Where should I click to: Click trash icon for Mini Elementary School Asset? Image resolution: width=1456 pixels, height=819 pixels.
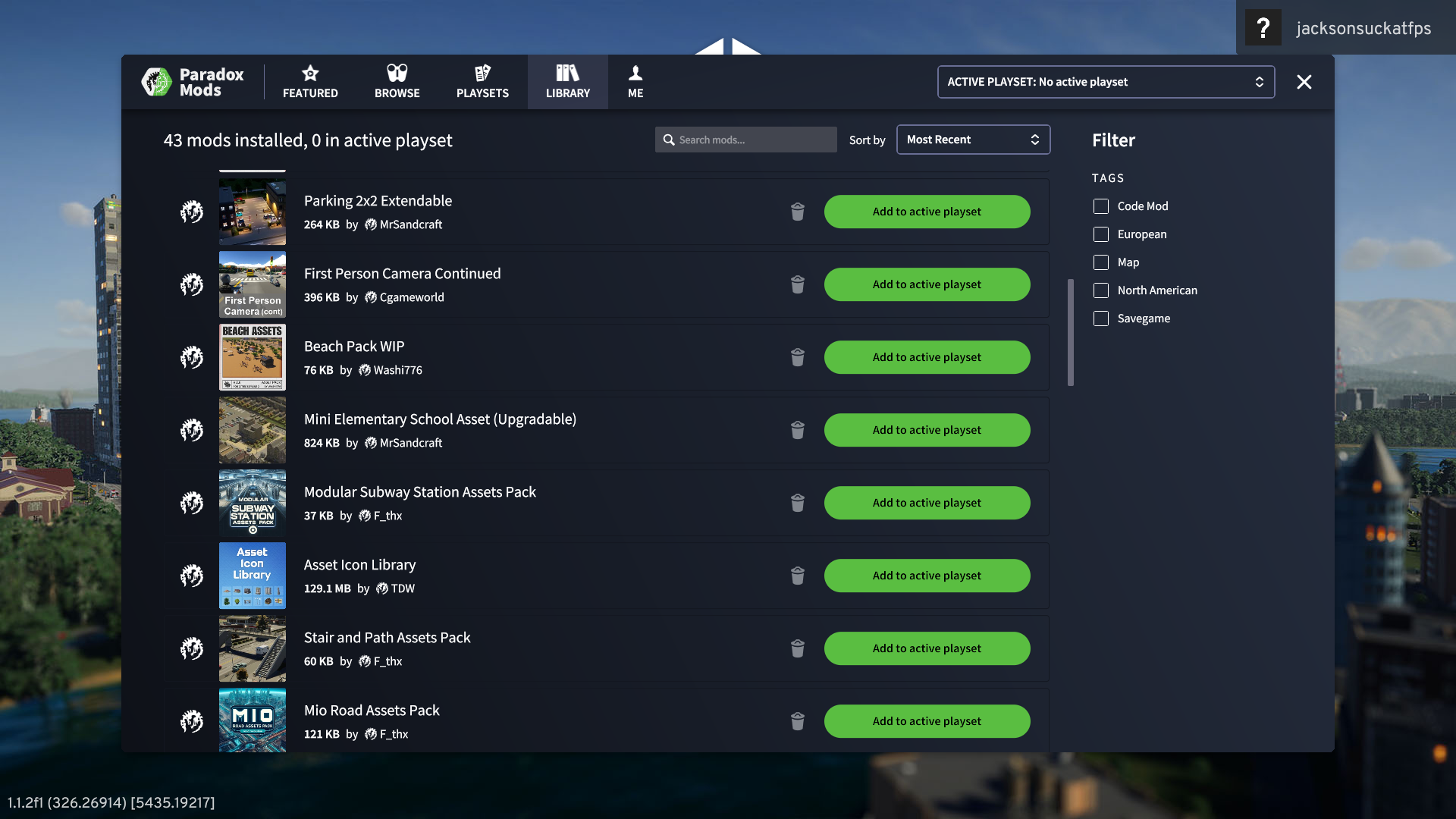click(797, 430)
